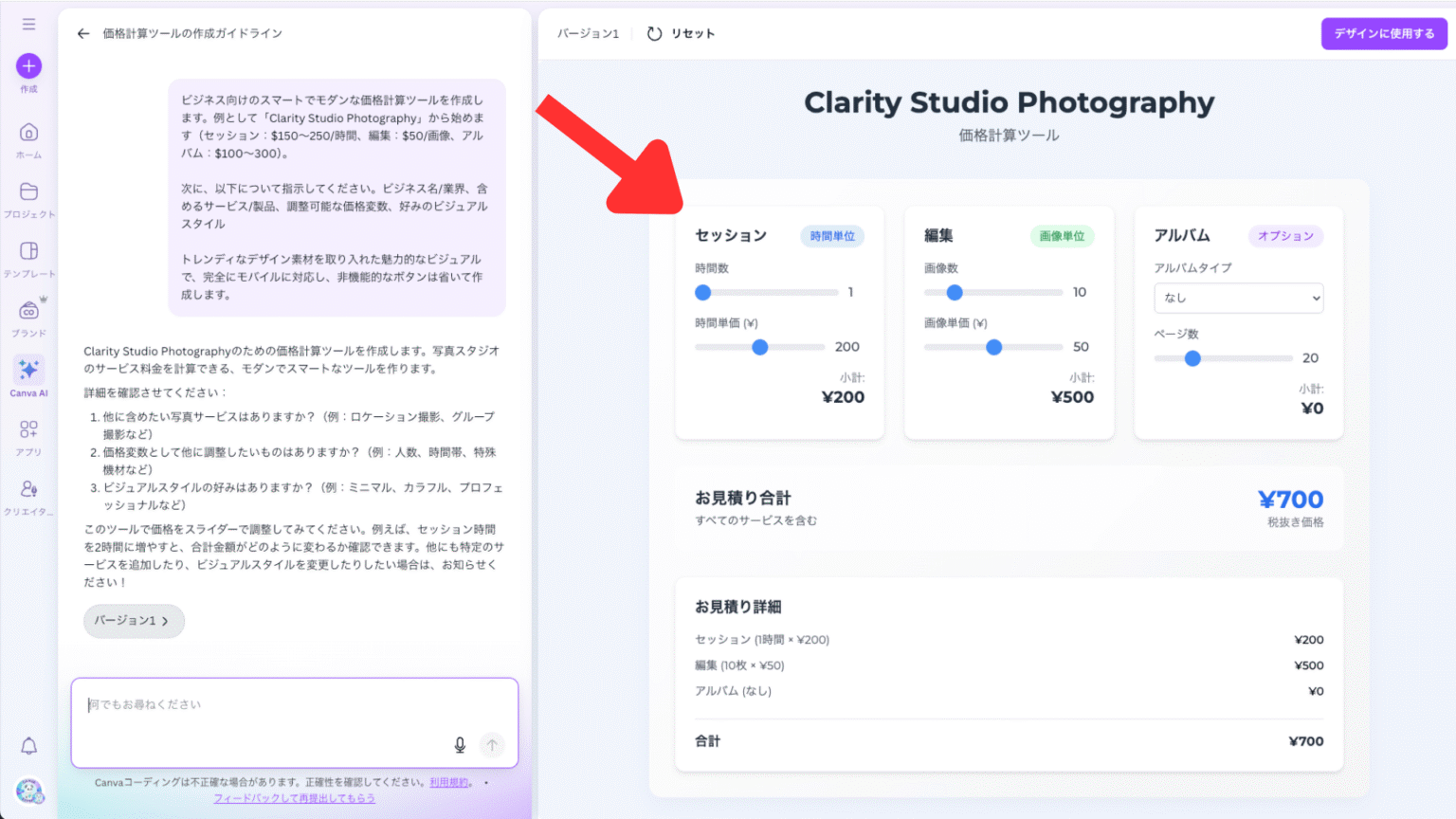Click the back arrow next to the guideline title

click(83, 32)
